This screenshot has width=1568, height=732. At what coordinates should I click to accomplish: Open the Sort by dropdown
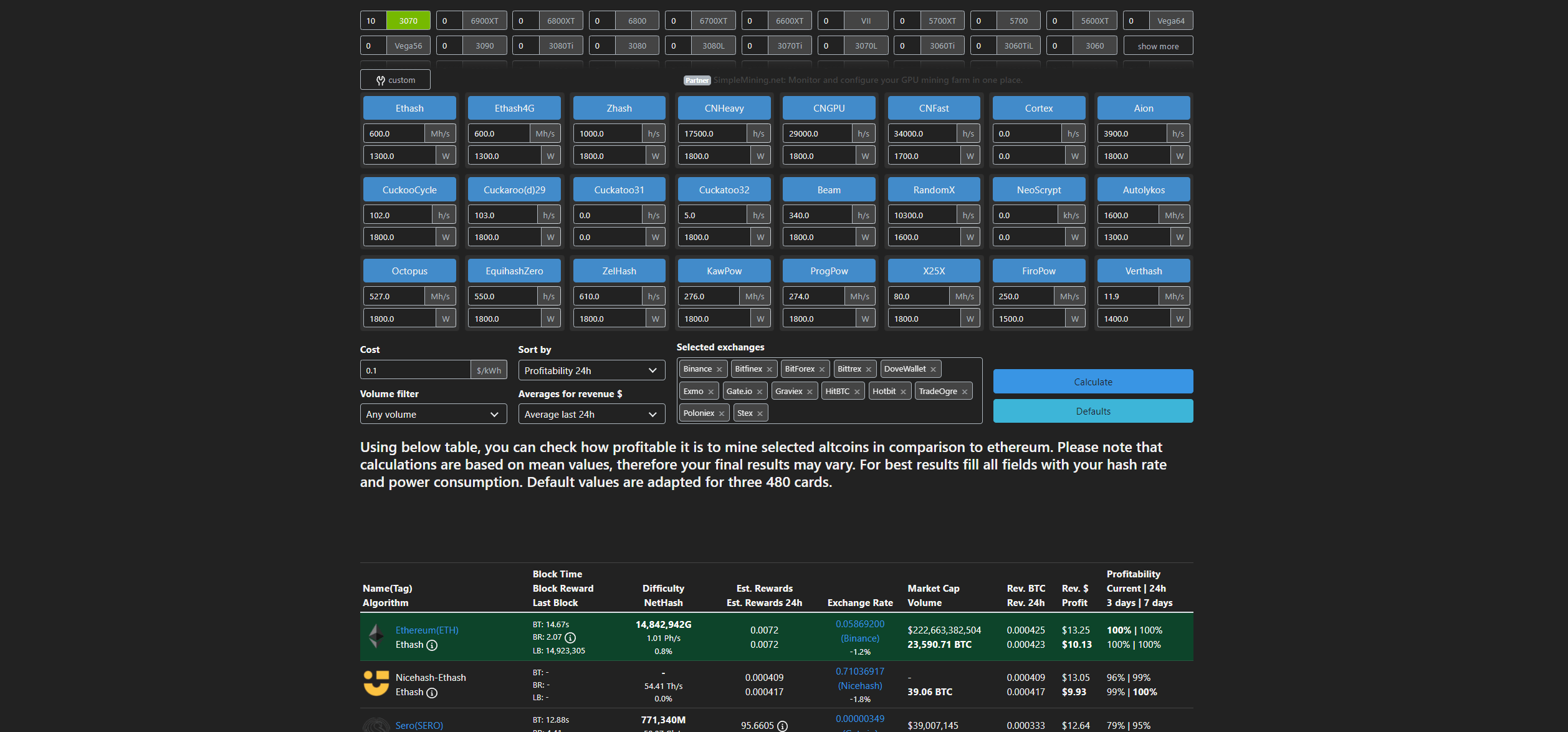pos(591,370)
